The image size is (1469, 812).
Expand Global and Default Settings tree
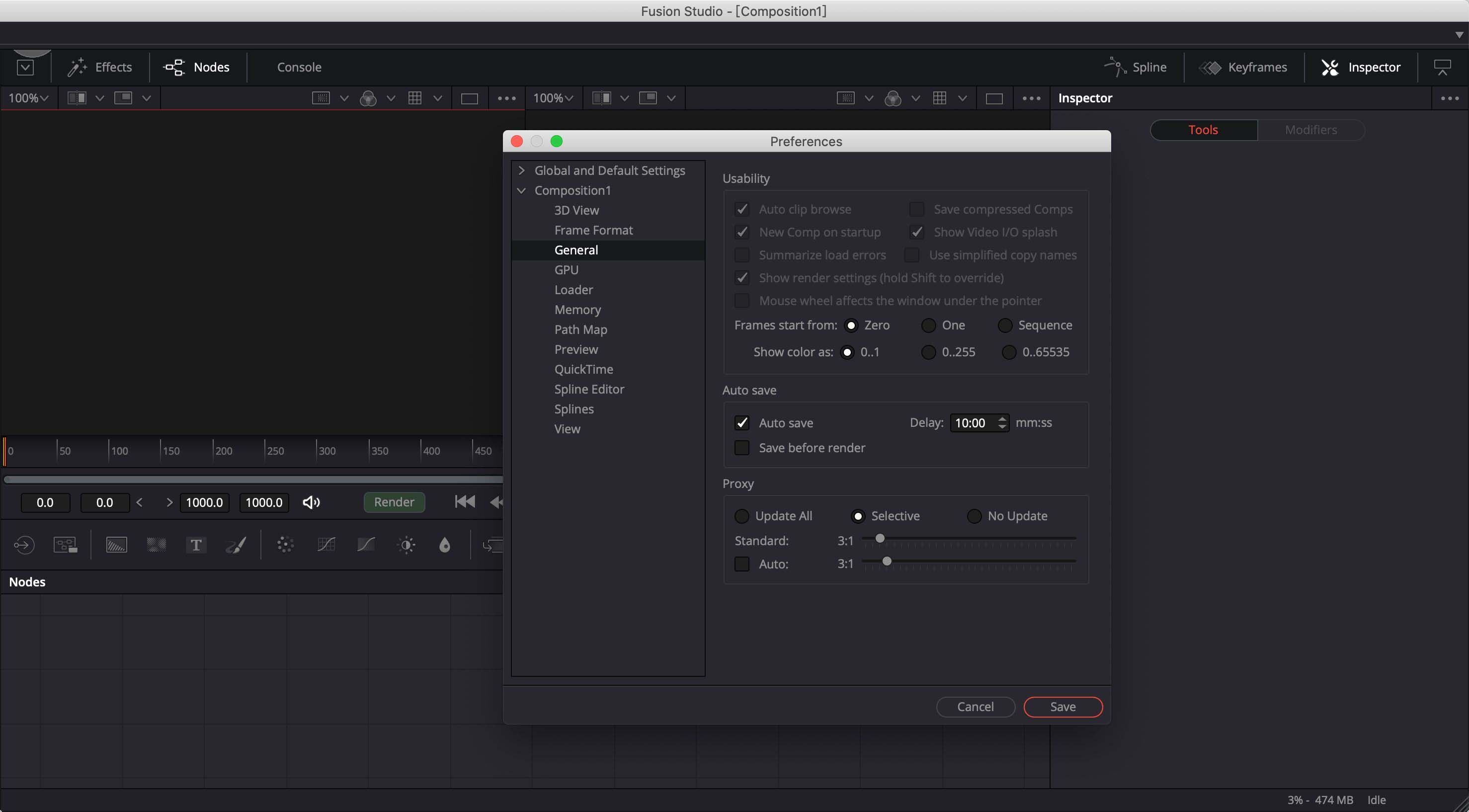click(x=521, y=170)
